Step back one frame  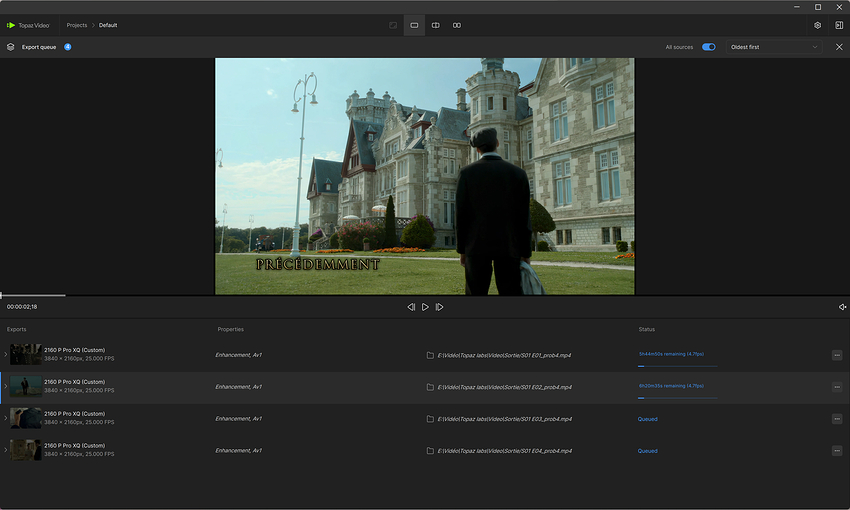411,307
